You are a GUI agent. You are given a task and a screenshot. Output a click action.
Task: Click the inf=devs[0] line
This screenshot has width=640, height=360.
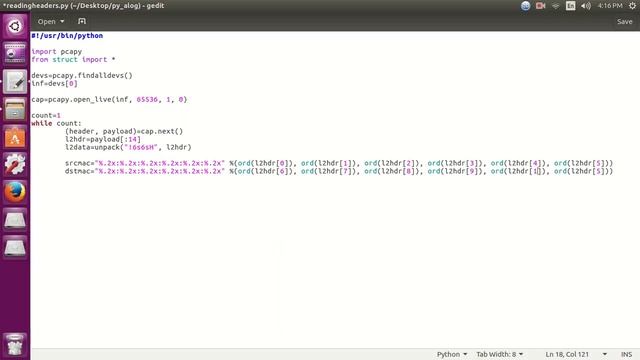tap(54, 84)
